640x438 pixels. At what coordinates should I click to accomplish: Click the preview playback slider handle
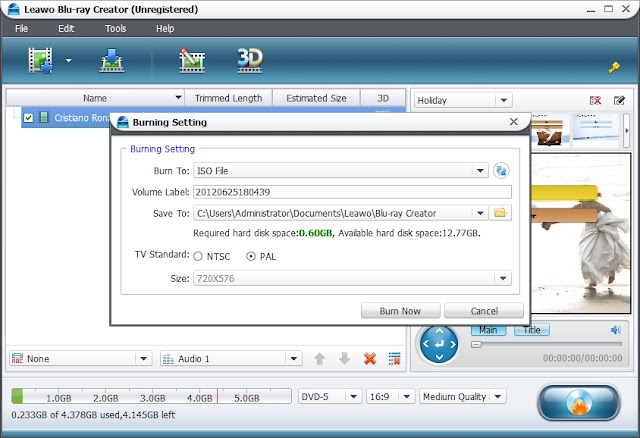(x=476, y=345)
